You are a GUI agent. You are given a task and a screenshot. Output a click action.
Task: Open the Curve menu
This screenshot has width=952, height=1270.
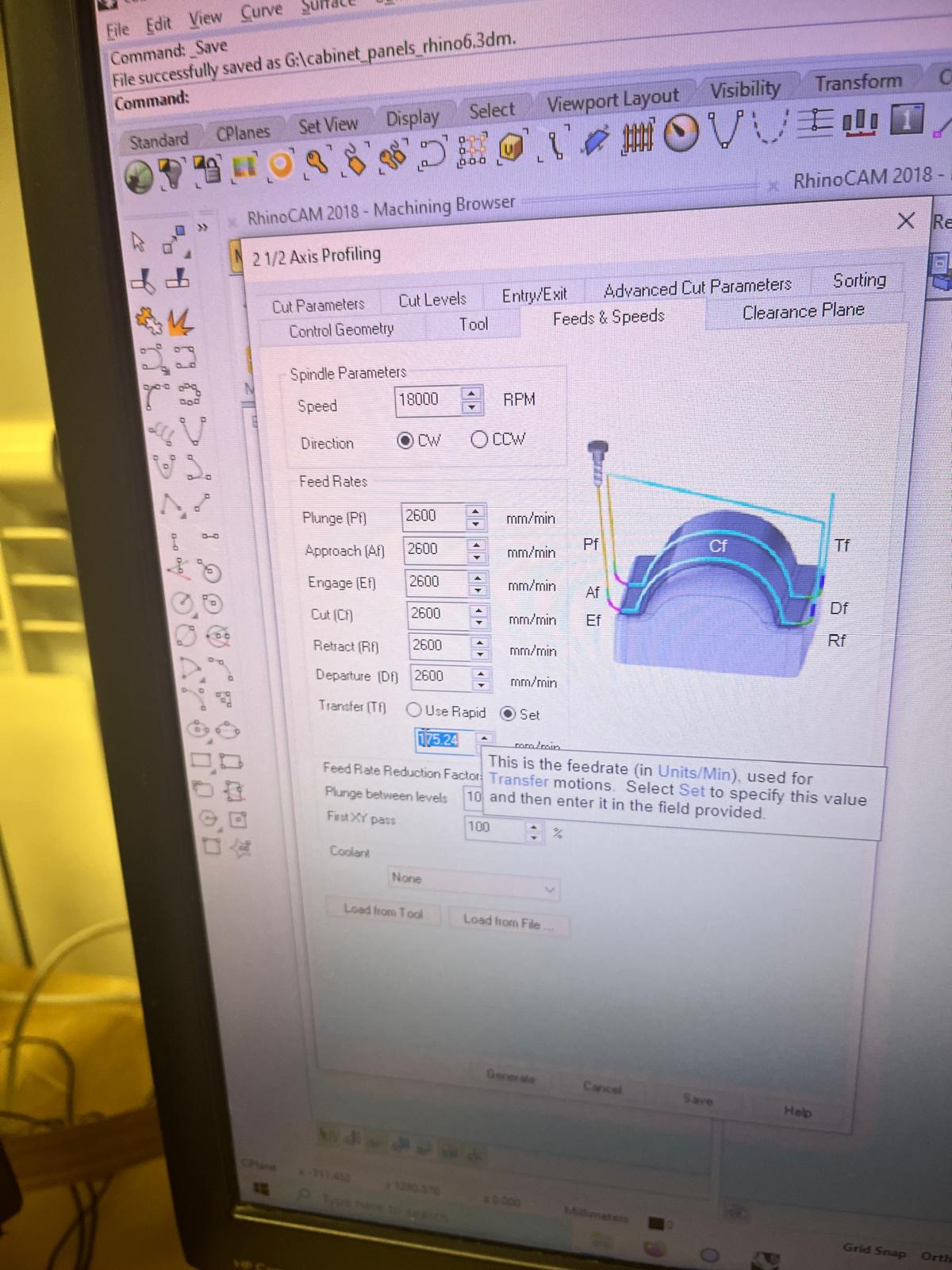coord(261,12)
